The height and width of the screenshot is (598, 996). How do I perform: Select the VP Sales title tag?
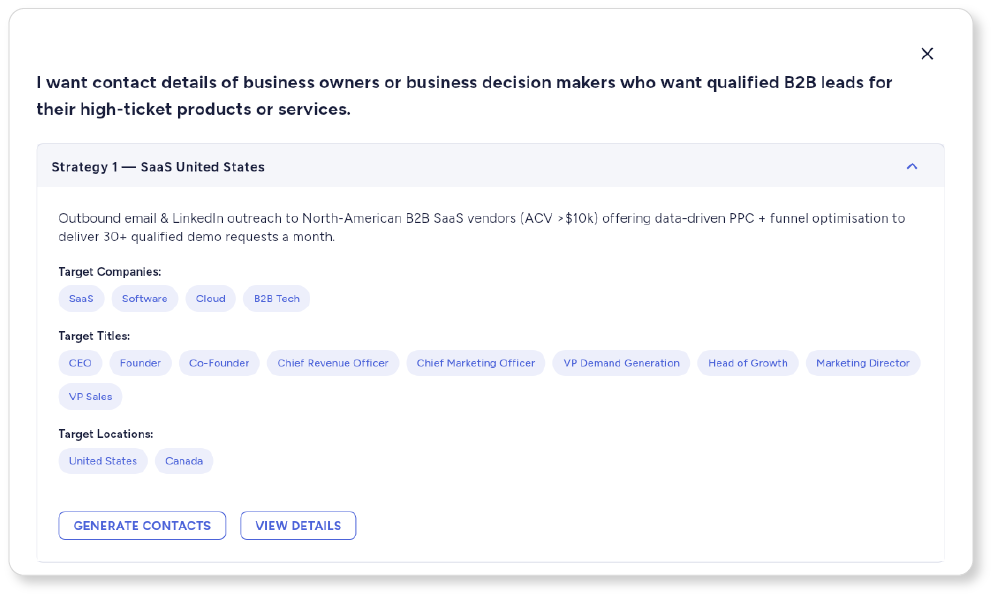91,397
